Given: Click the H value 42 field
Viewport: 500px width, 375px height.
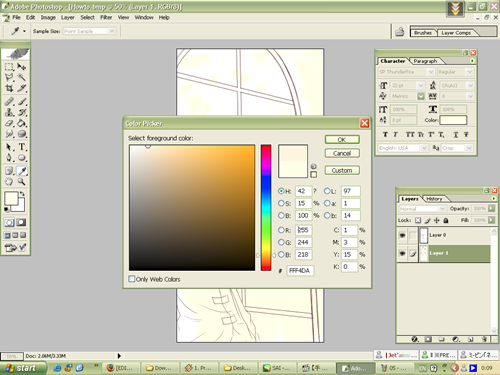Looking at the screenshot, I should pos(303,191).
